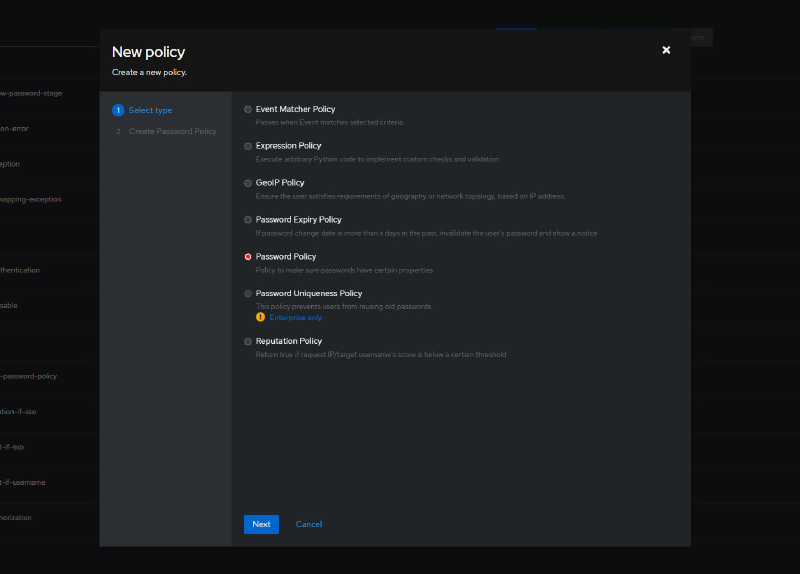The width and height of the screenshot is (800, 574).
Task: Open the Create Password Policy step
Action: click(172, 131)
